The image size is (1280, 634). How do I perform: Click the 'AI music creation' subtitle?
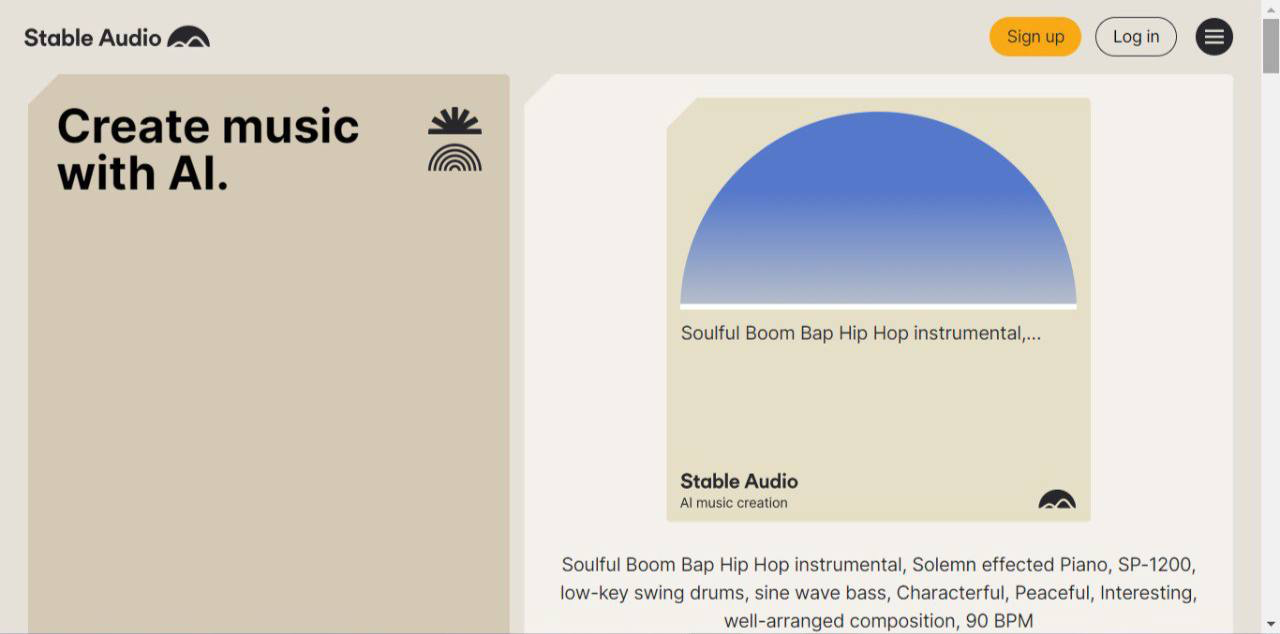pos(734,503)
